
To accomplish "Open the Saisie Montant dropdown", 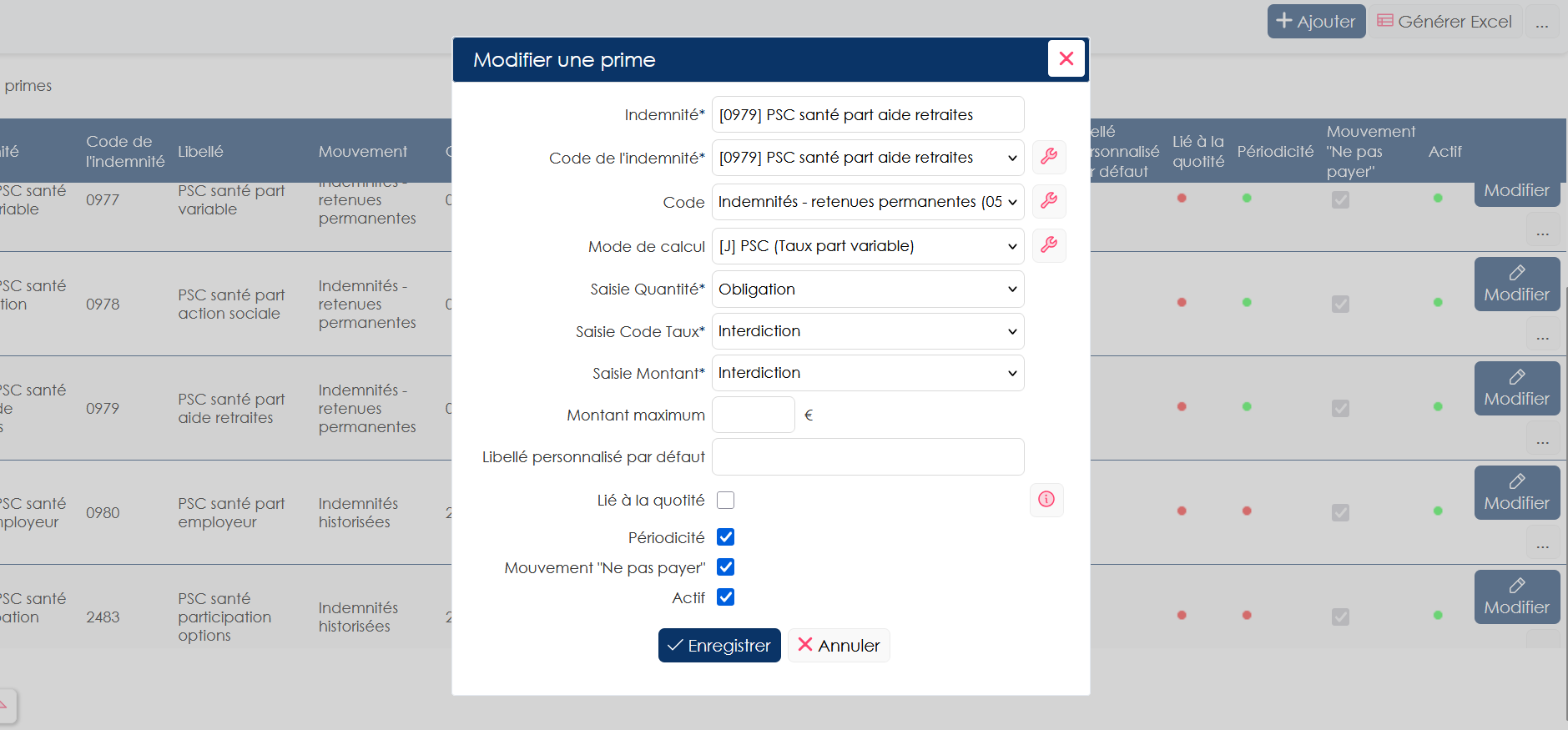I will coord(868,373).
